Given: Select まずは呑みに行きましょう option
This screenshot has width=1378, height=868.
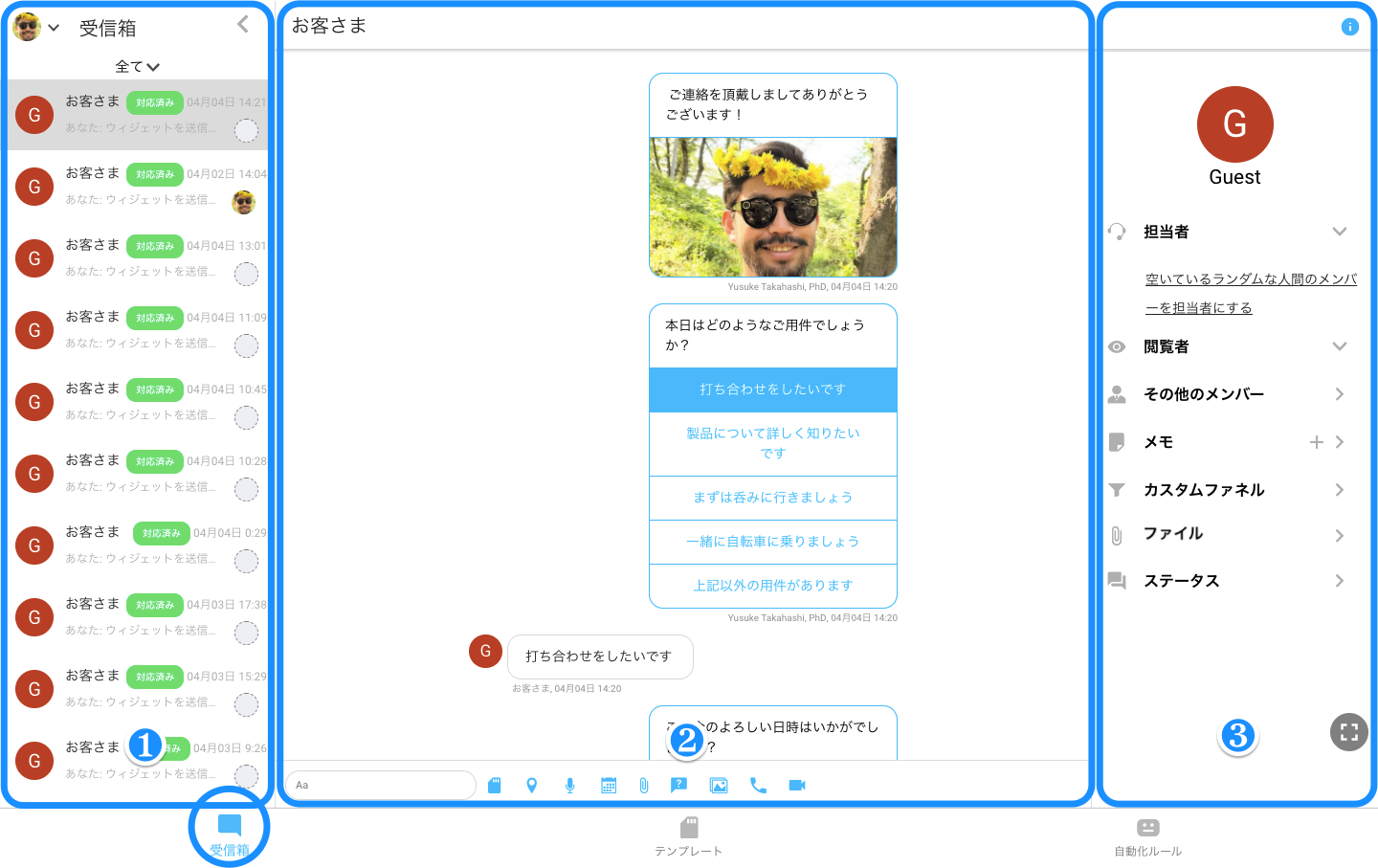Looking at the screenshot, I should (x=773, y=498).
